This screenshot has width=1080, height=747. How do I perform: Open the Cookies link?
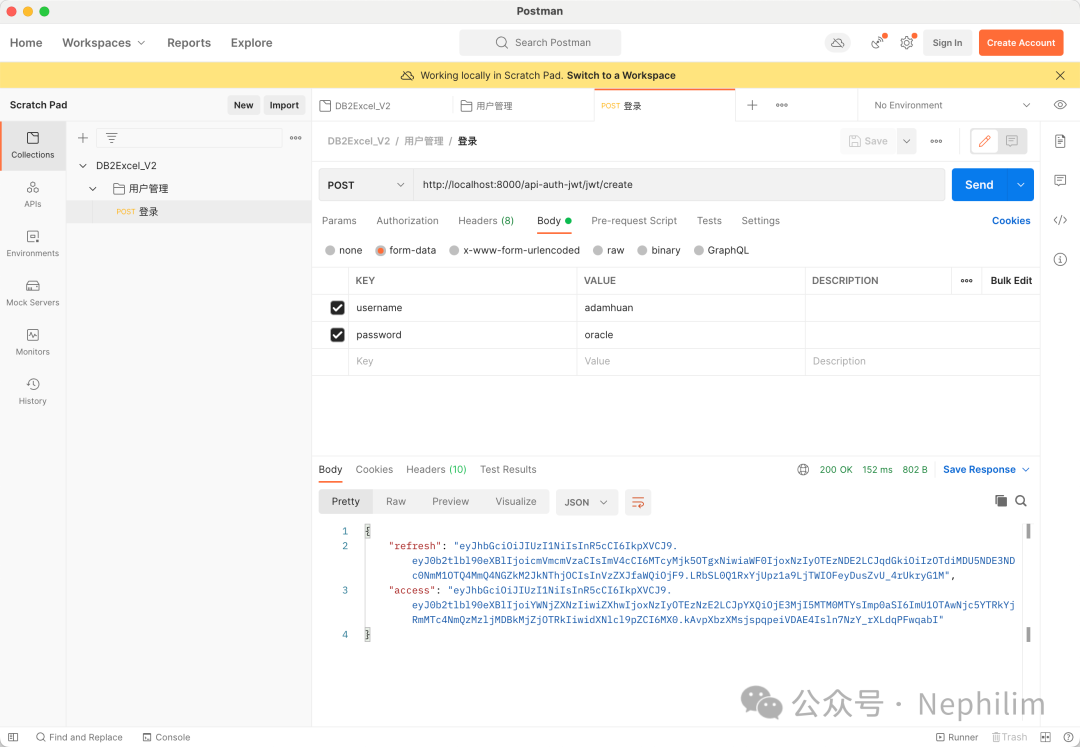click(1011, 221)
